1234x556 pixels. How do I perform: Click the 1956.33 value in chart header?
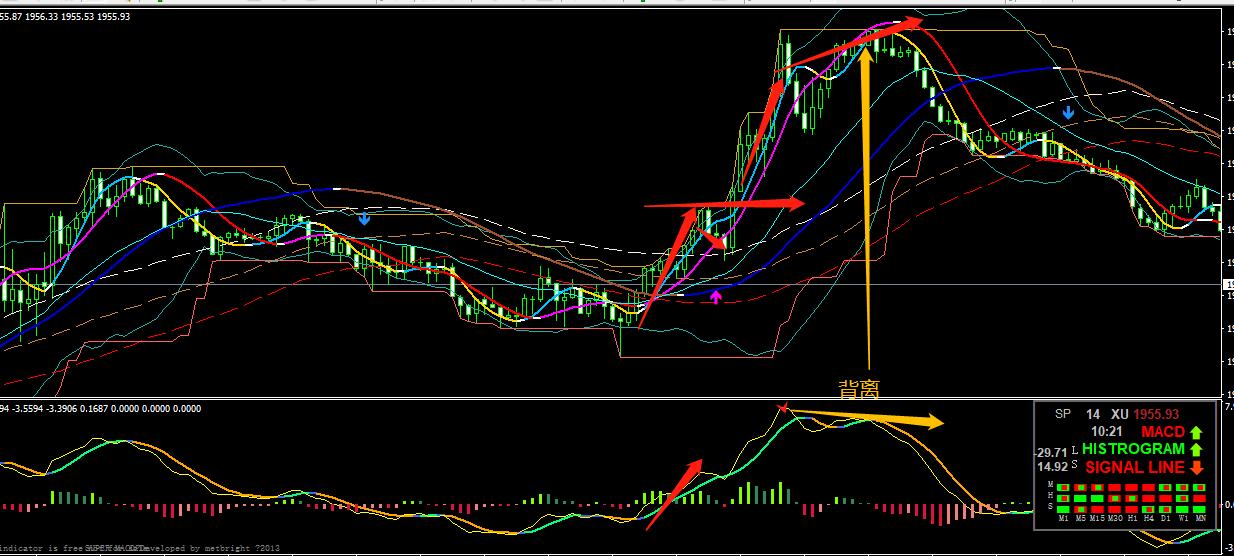tap(42, 17)
